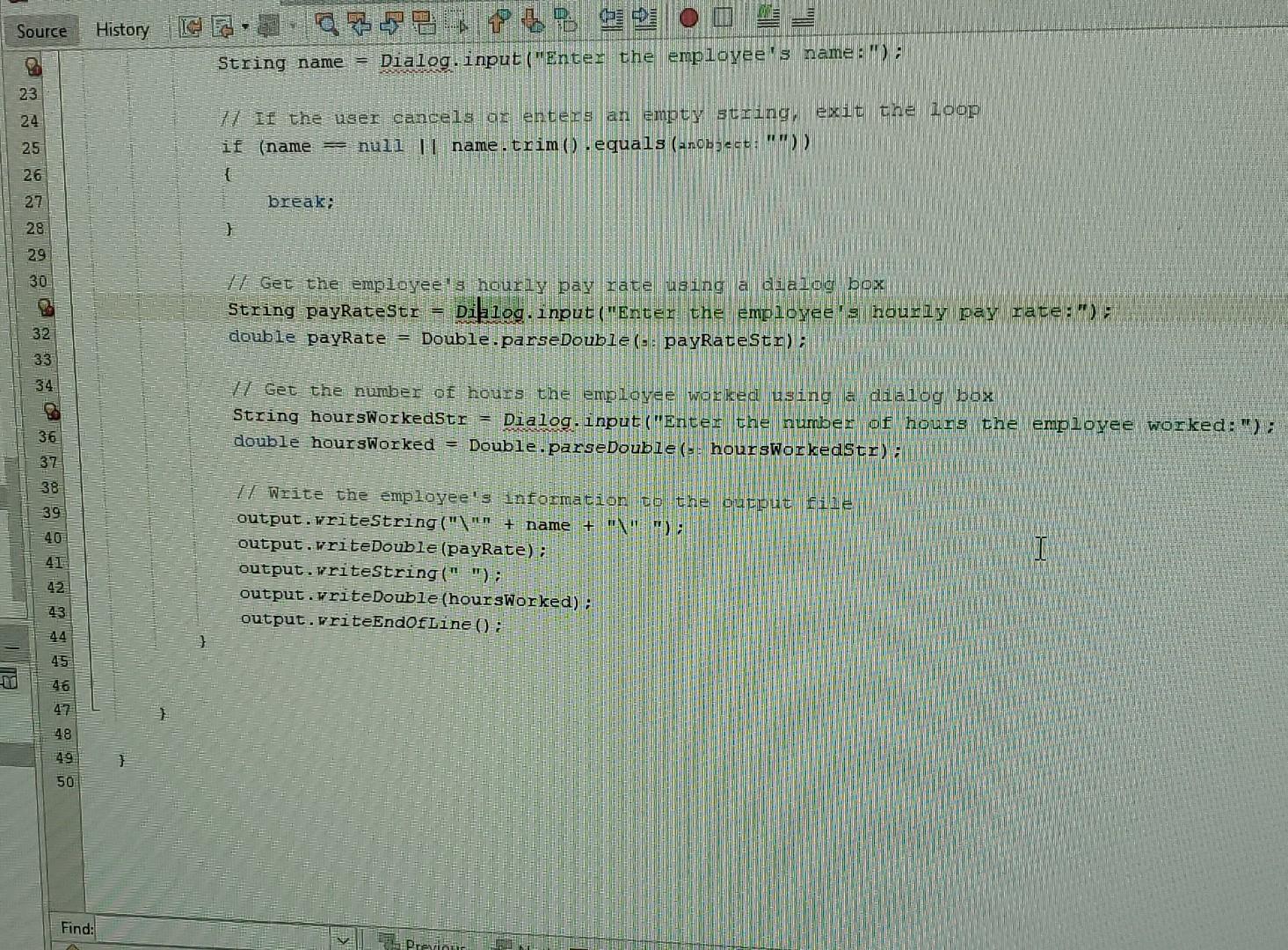Open the dropdown beside the third toolbar icon

pos(293,26)
